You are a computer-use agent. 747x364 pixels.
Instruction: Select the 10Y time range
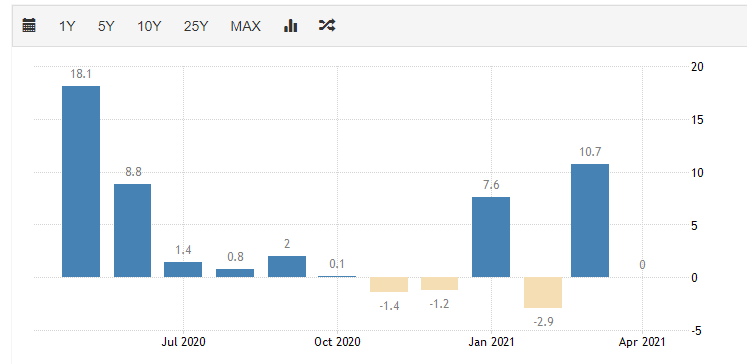point(149,26)
